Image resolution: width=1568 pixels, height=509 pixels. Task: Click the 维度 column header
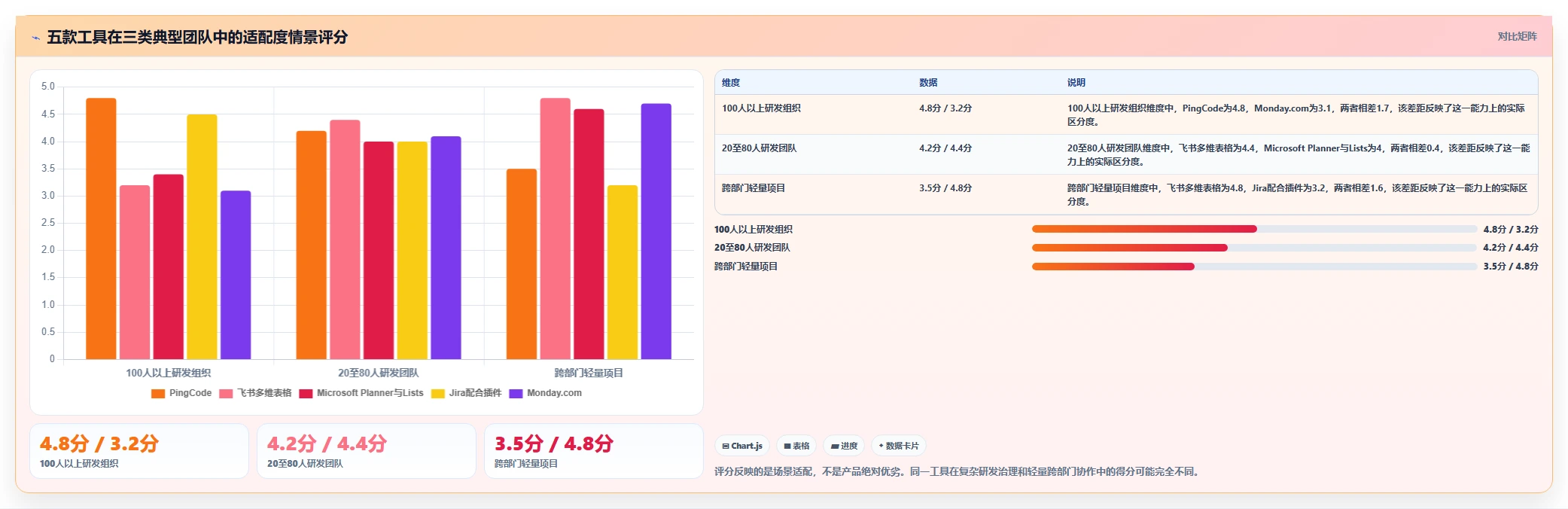pos(731,83)
